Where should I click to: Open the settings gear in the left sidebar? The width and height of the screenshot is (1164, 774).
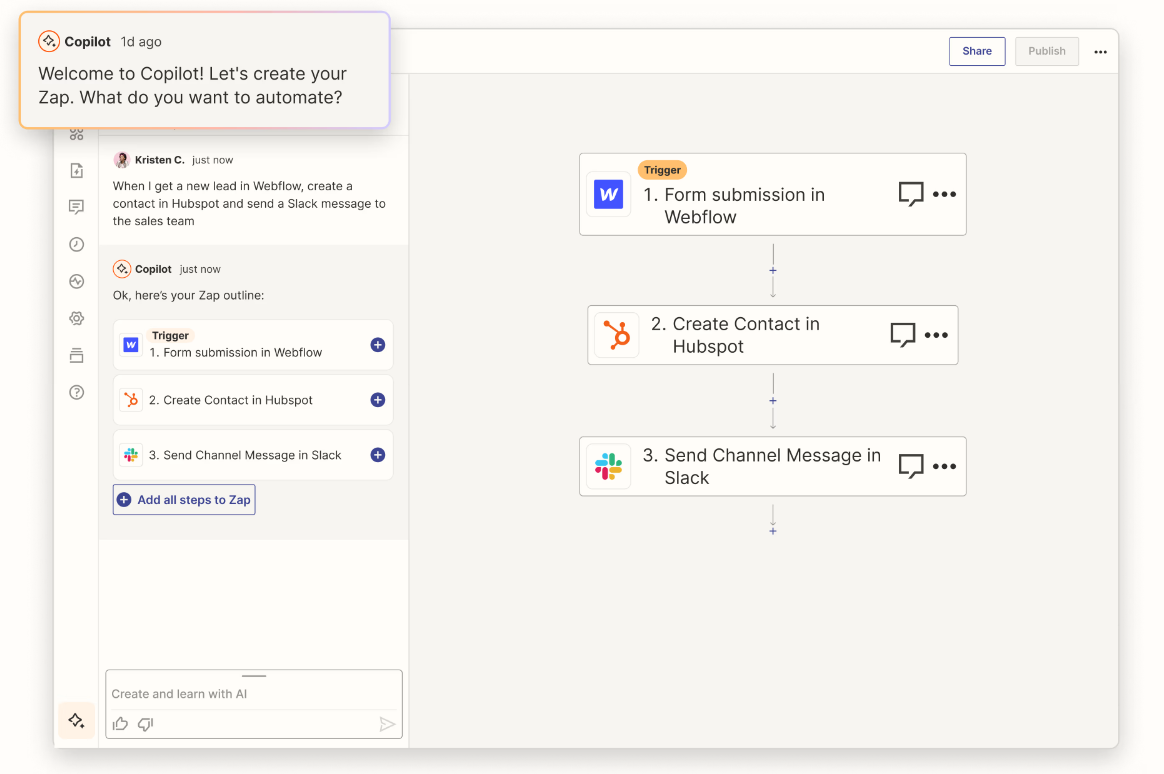[x=76, y=318]
